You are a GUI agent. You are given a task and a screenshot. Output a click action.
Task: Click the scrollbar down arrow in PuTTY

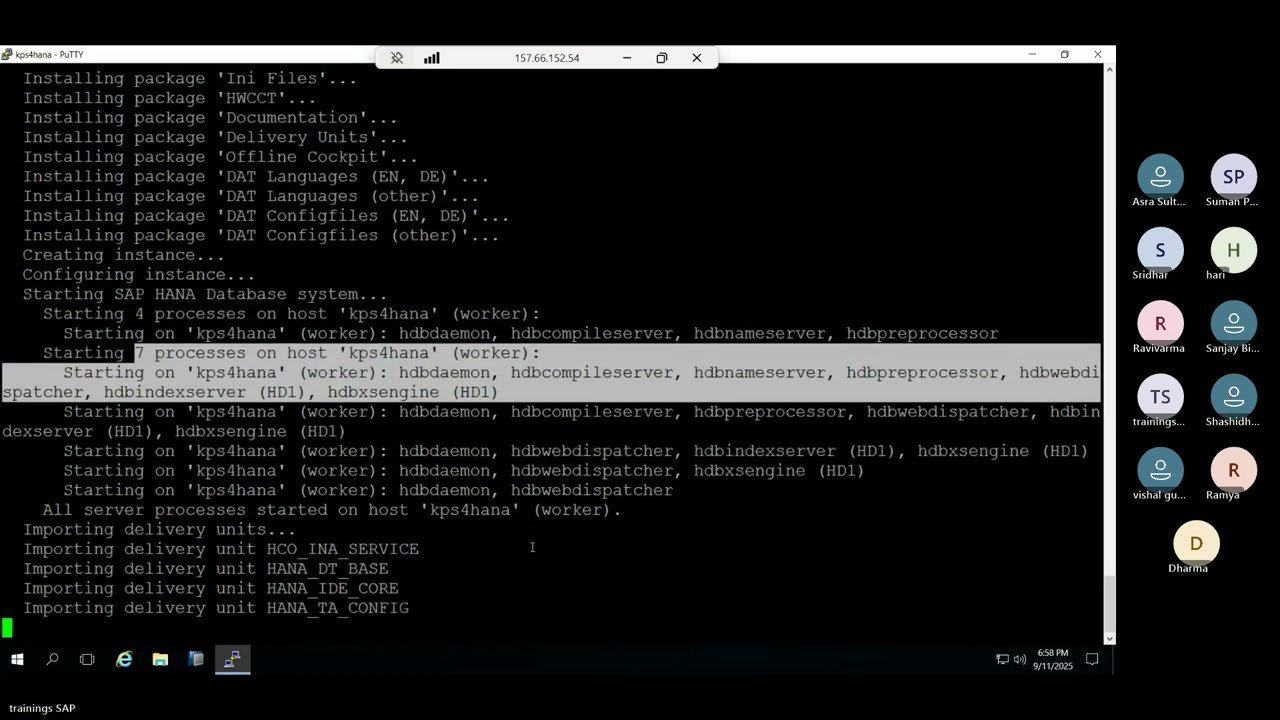pyautogui.click(x=1108, y=638)
